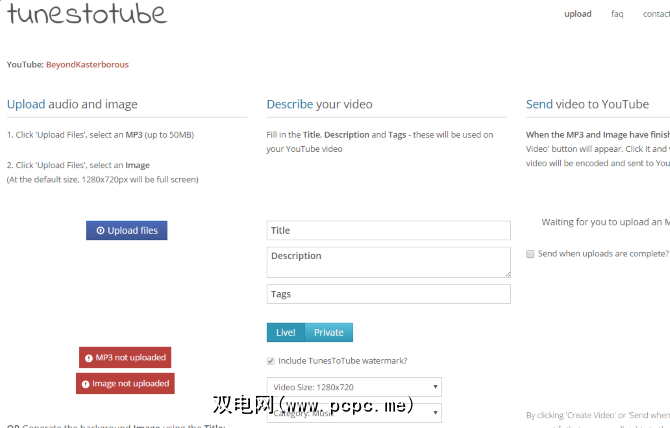Screen dimensions: 670x428
Task: Click 'Describe your video' heading
Action: pyautogui.click(x=320, y=104)
